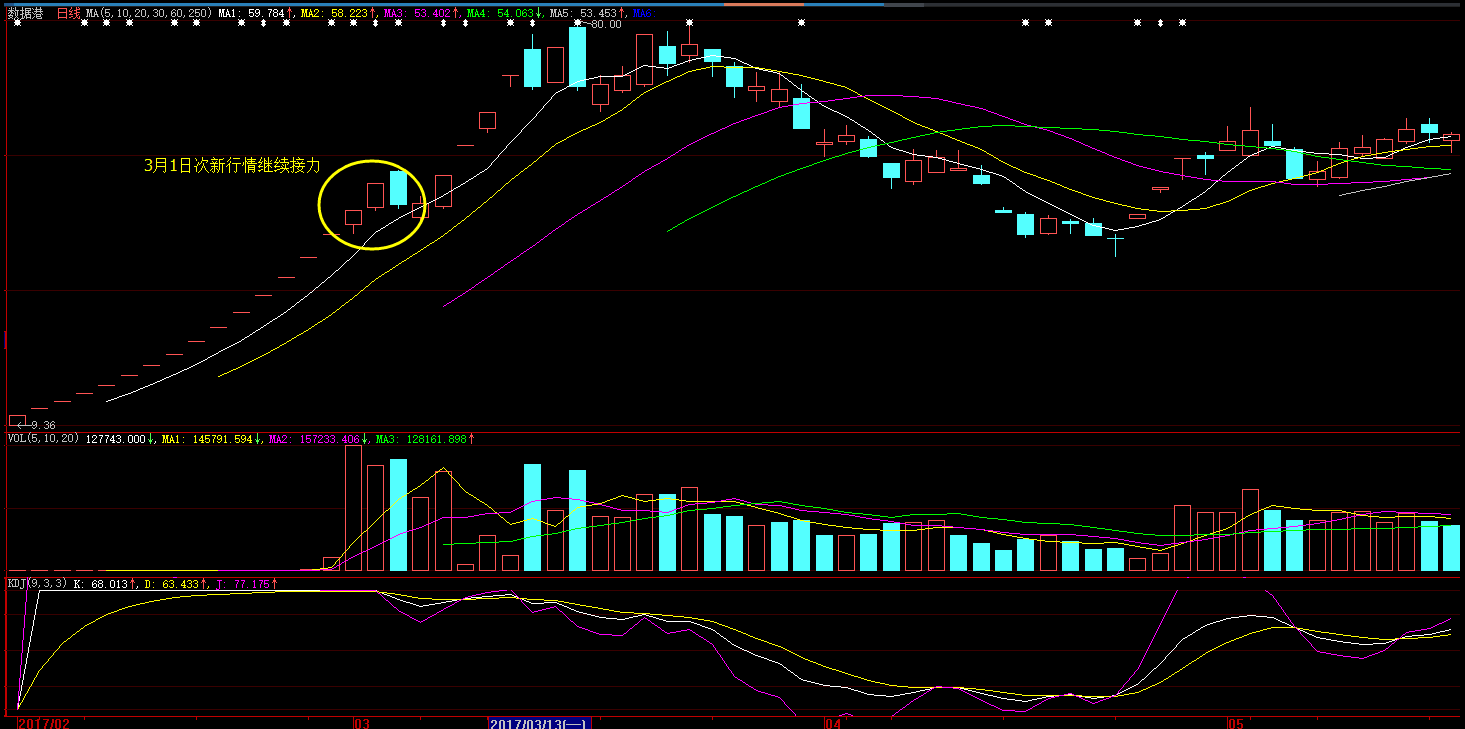Screen dimensions: 1465x729
Task: Click the rightmost info marker in top row
Action: (x=1182, y=23)
